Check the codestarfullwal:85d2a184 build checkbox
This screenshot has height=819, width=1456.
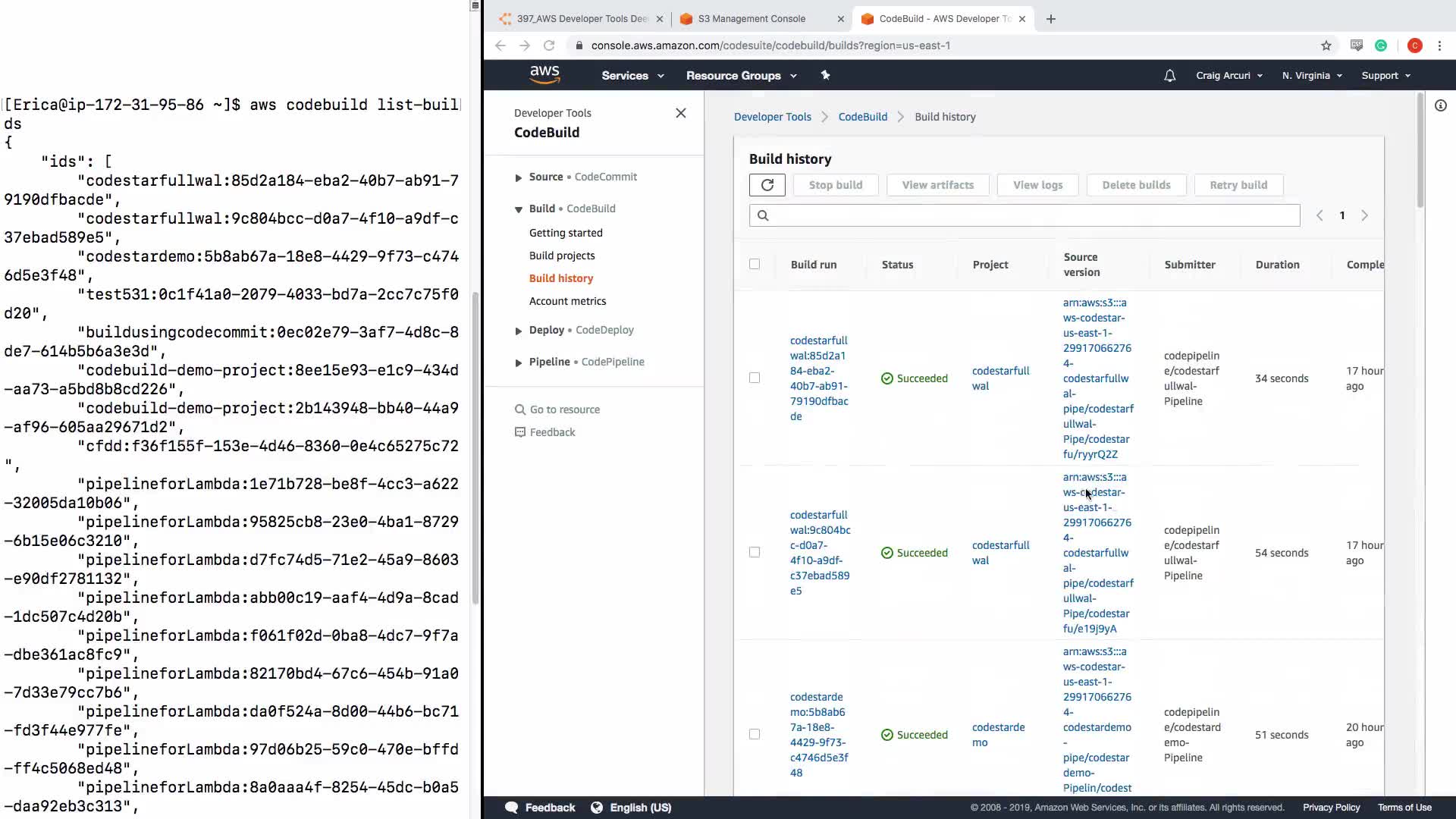click(x=754, y=378)
